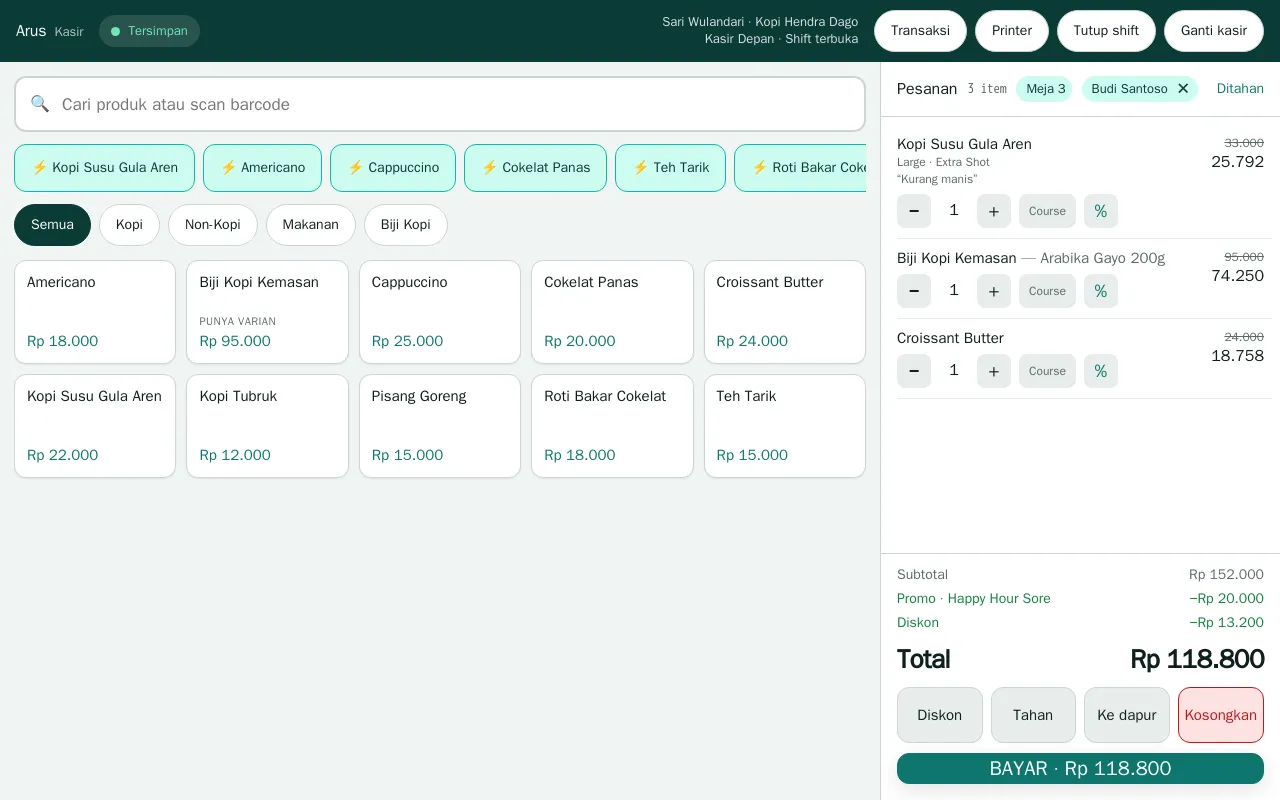Send the order Ke dapur
The width and height of the screenshot is (1280, 800).
(x=1127, y=715)
